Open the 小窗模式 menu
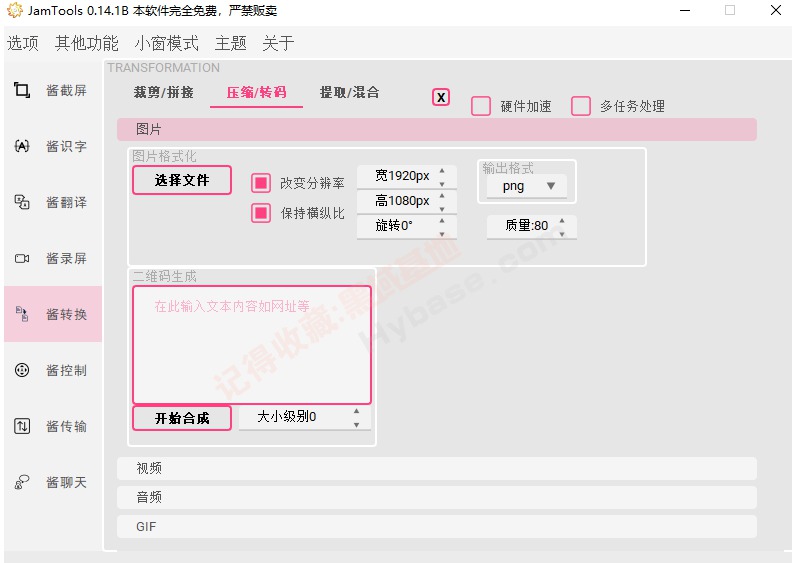 tap(167, 43)
